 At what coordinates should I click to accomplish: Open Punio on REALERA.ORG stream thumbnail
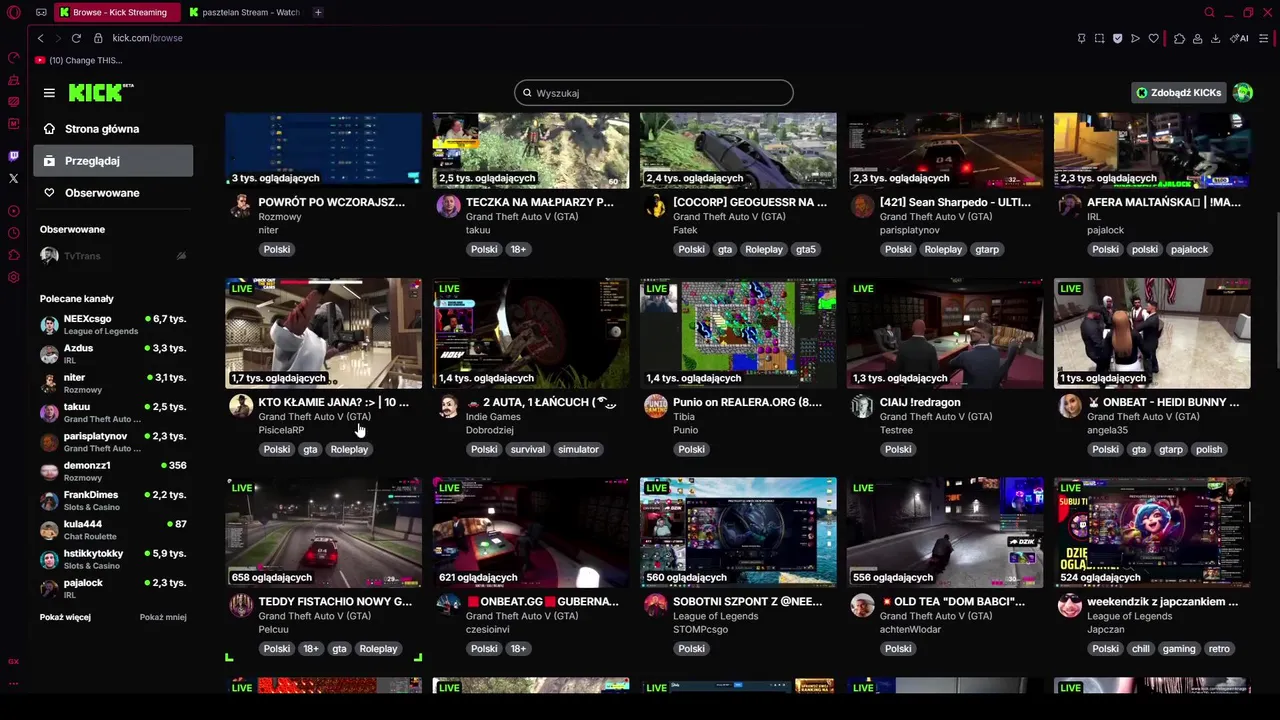click(x=738, y=333)
